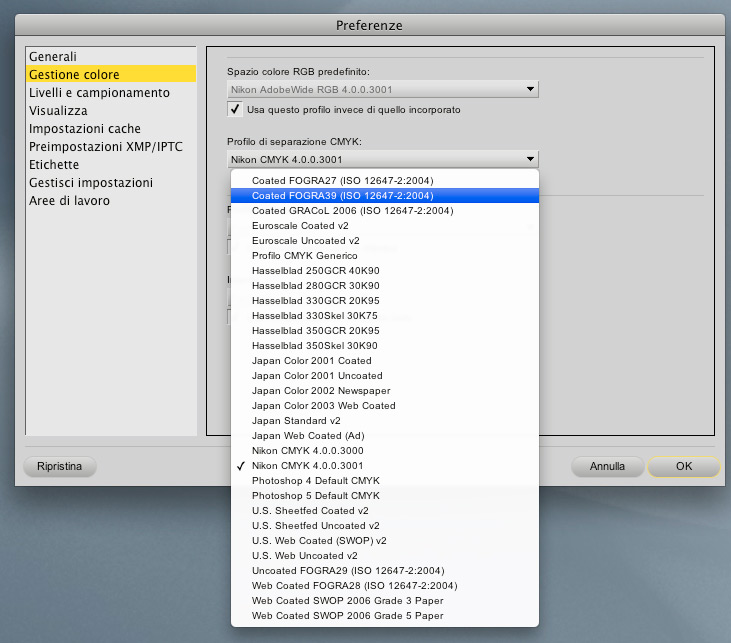Open Impostazioni cache section
The image size is (731, 643).
(x=111, y=128)
